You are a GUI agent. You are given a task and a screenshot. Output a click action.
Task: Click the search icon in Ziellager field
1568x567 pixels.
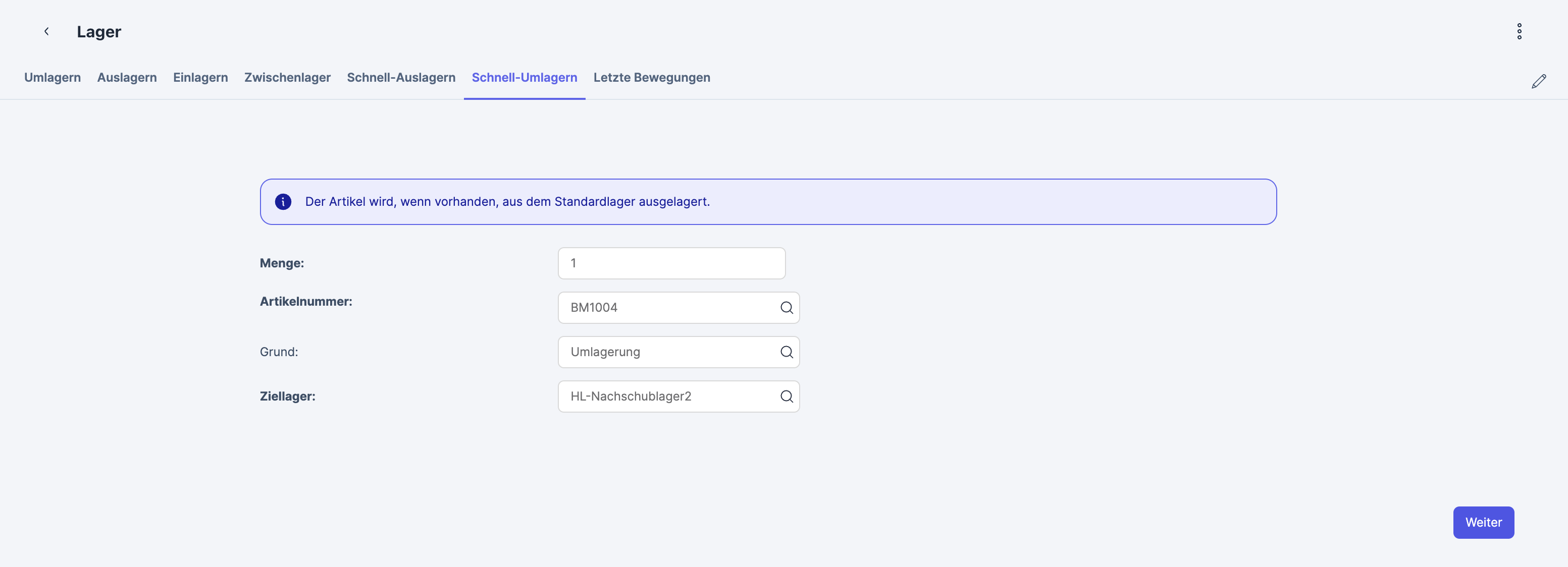point(786,396)
